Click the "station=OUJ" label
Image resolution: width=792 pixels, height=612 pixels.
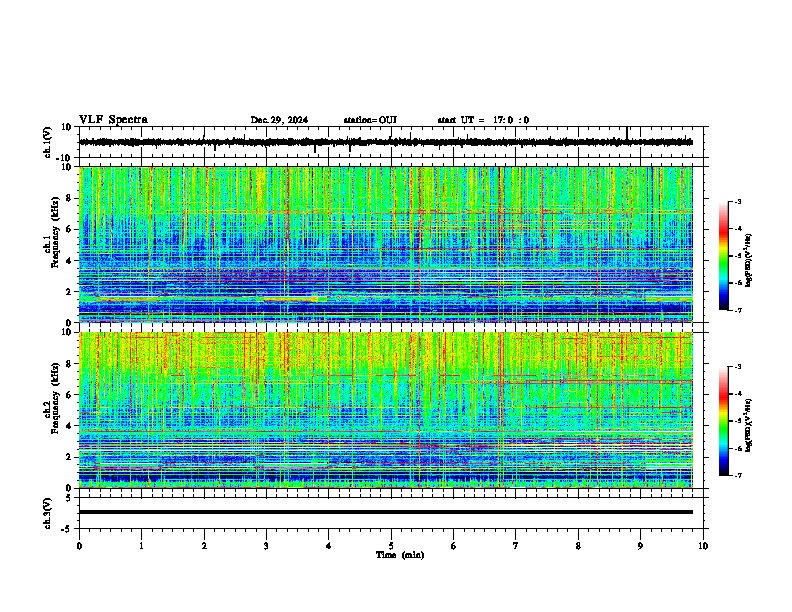[x=370, y=120]
